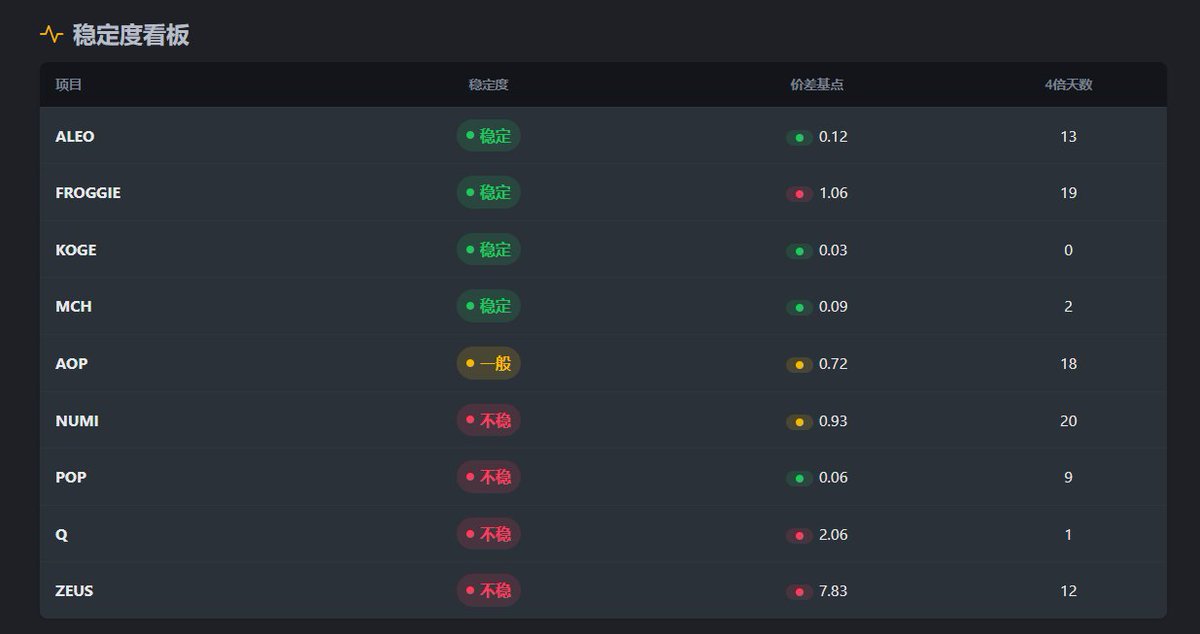Click the 不稳 badge in ZEUS row
The width and height of the screenshot is (1200, 634).
tap(488, 590)
